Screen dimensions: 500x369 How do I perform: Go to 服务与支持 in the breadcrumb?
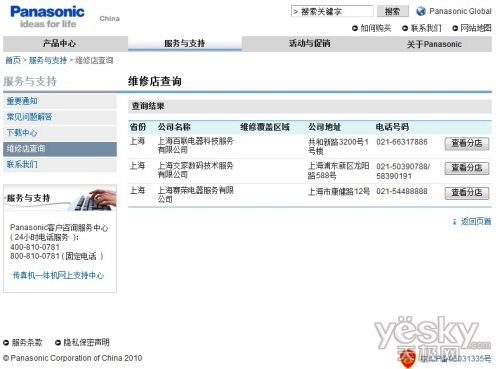pyautogui.click(x=48, y=60)
